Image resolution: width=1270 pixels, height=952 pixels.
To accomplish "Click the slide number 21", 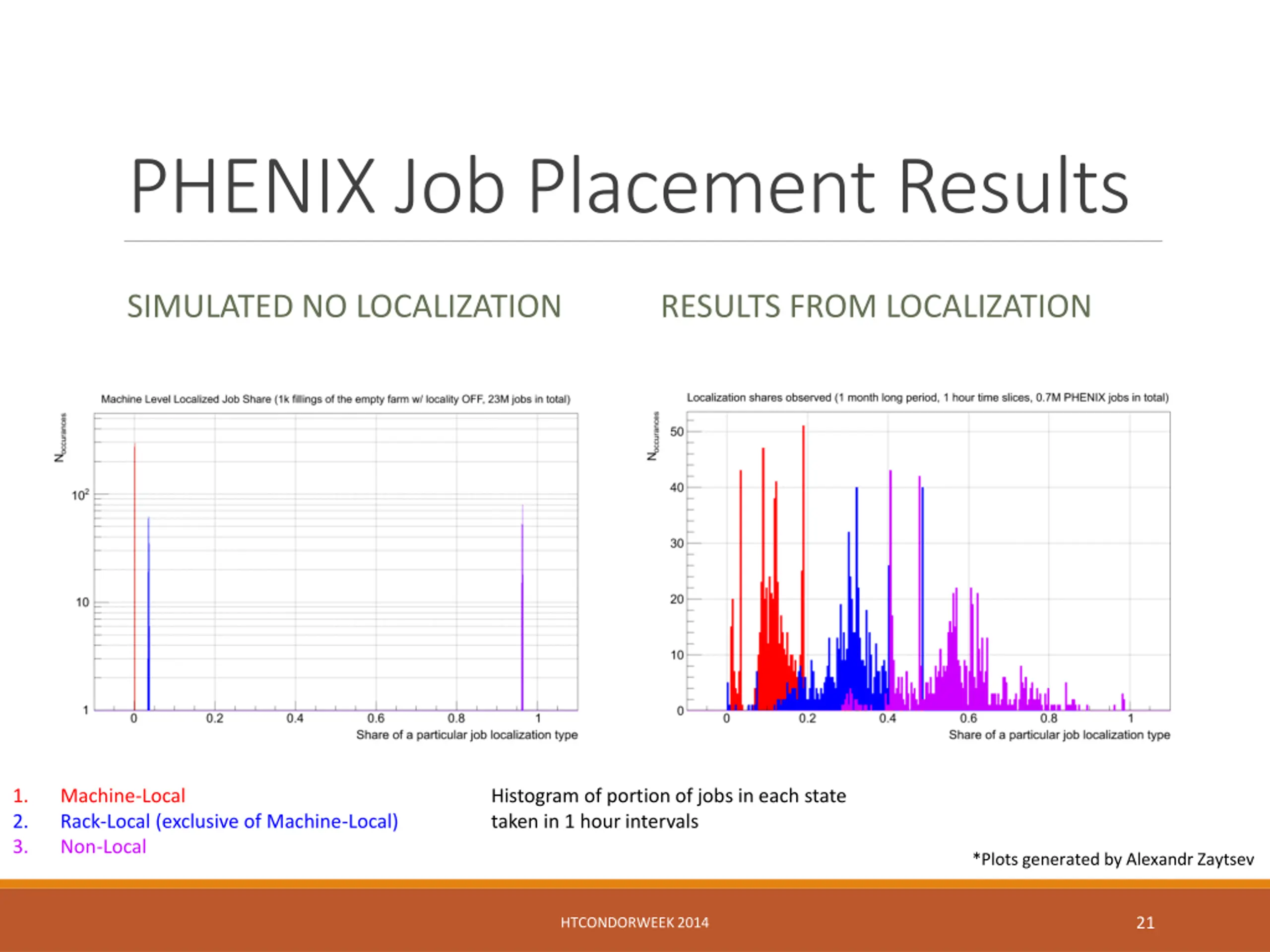I will pos(1145,922).
